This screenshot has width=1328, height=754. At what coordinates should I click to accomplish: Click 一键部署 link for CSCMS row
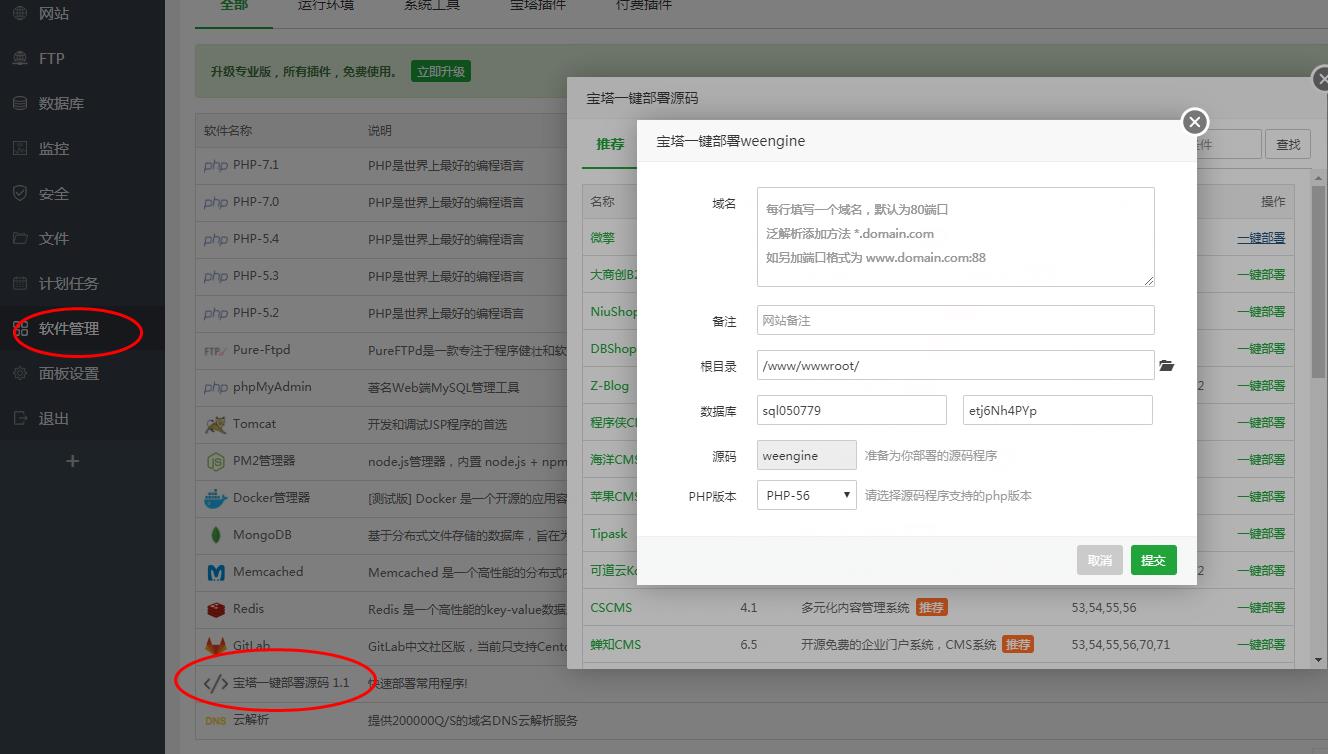point(1261,607)
